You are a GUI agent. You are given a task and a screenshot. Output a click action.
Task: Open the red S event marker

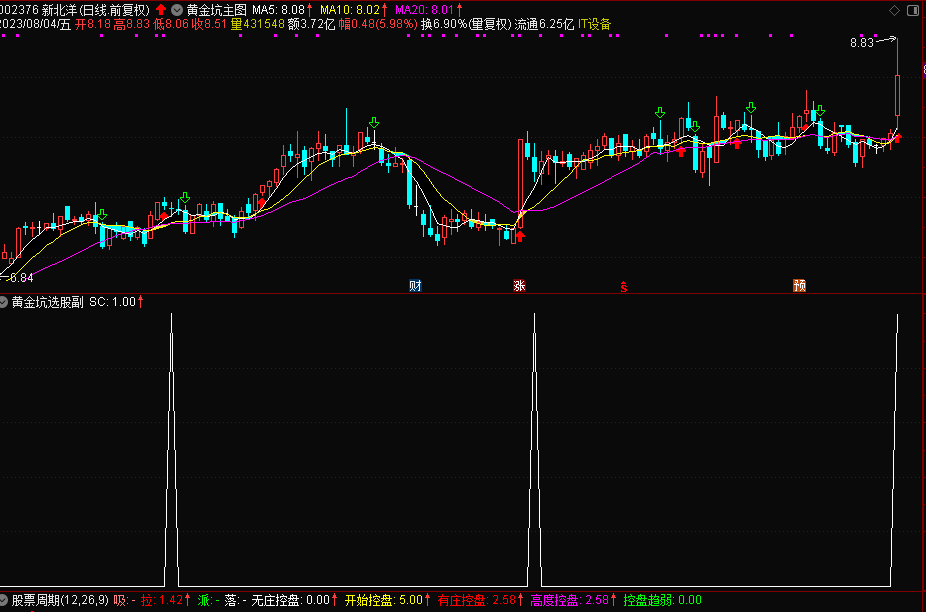[x=624, y=287]
